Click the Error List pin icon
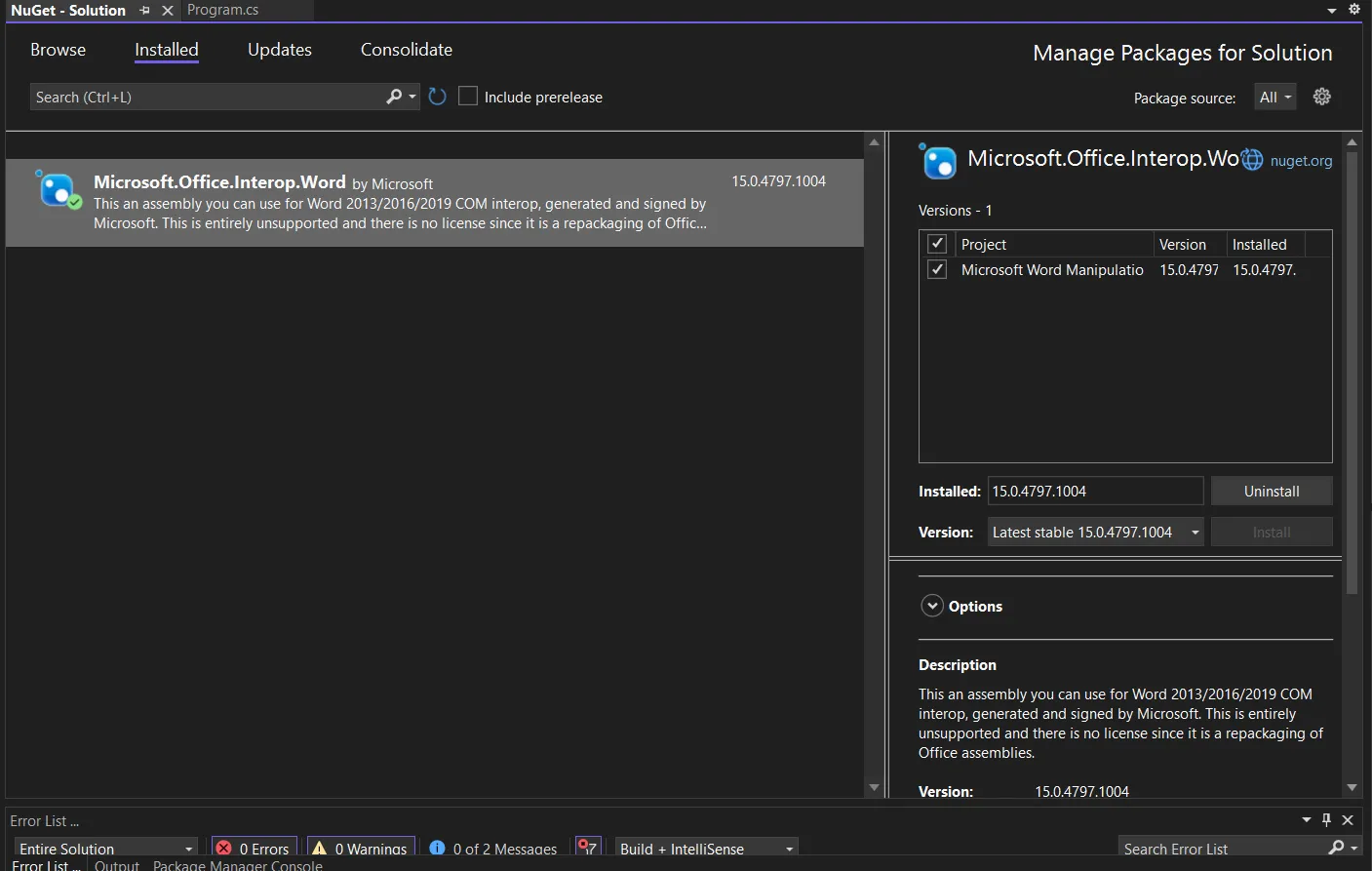The height and width of the screenshot is (871, 1372). coord(1326,820)
